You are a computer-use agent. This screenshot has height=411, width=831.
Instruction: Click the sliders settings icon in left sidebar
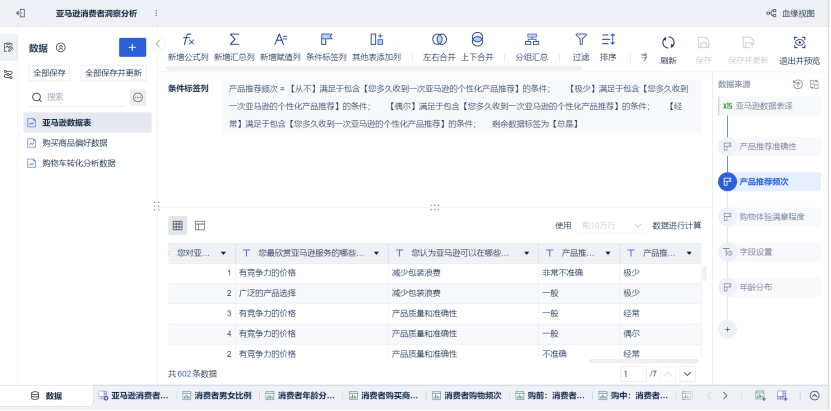(x=8, y=74)
